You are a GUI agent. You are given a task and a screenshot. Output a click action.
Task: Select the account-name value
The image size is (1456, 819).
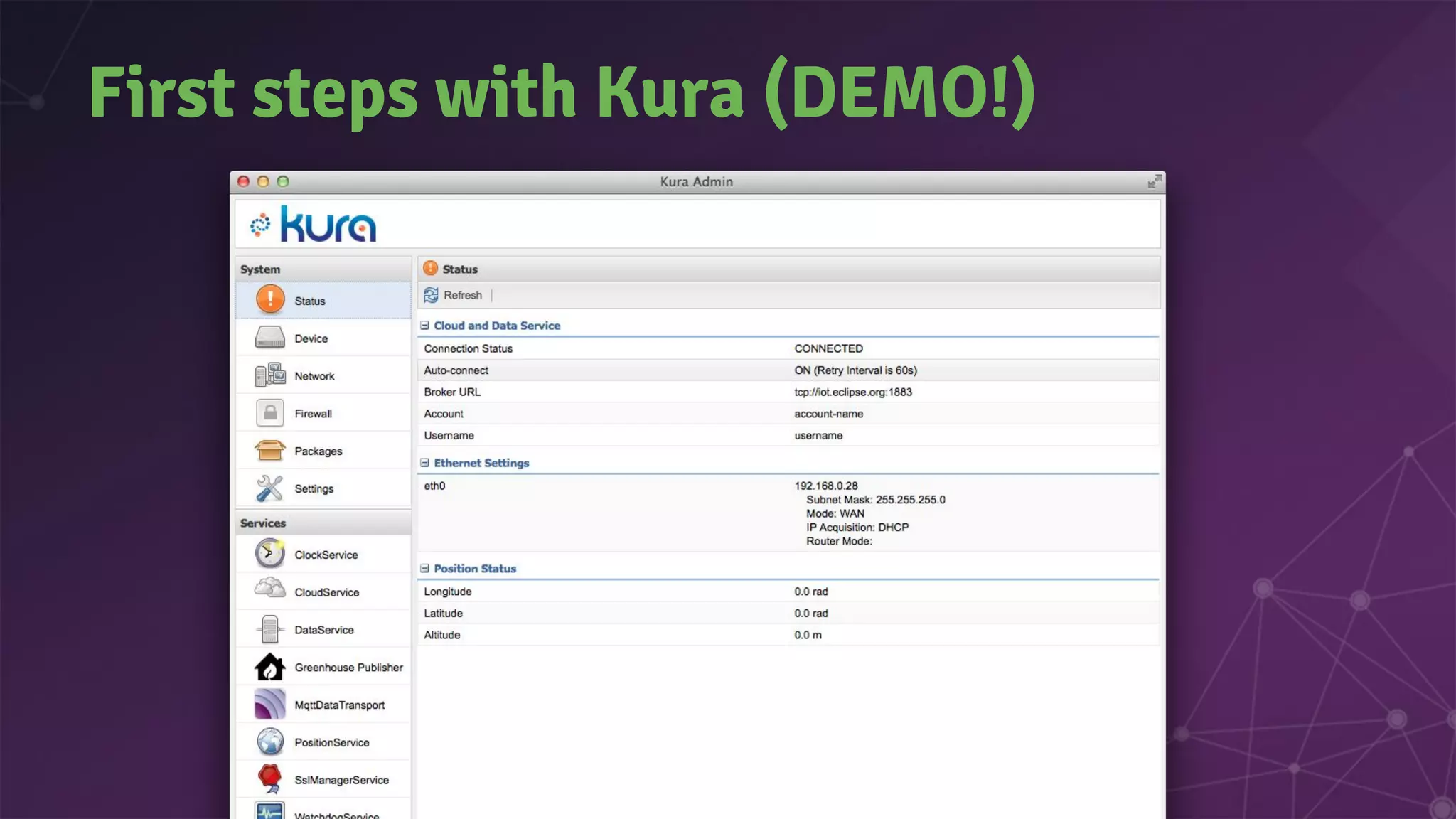828,414
